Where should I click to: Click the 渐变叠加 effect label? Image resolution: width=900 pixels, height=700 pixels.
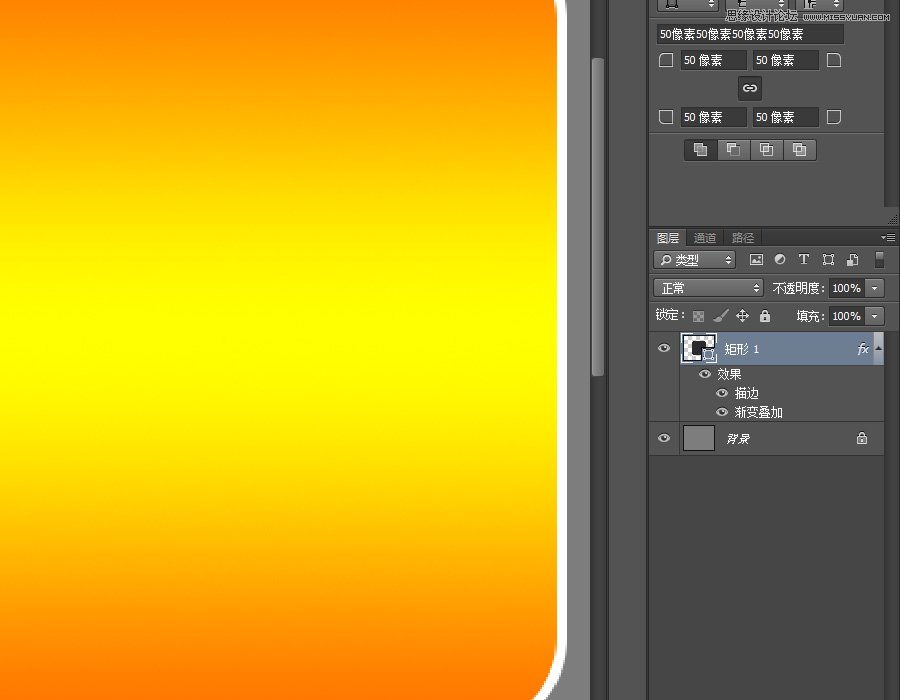(x=758, y=412)
